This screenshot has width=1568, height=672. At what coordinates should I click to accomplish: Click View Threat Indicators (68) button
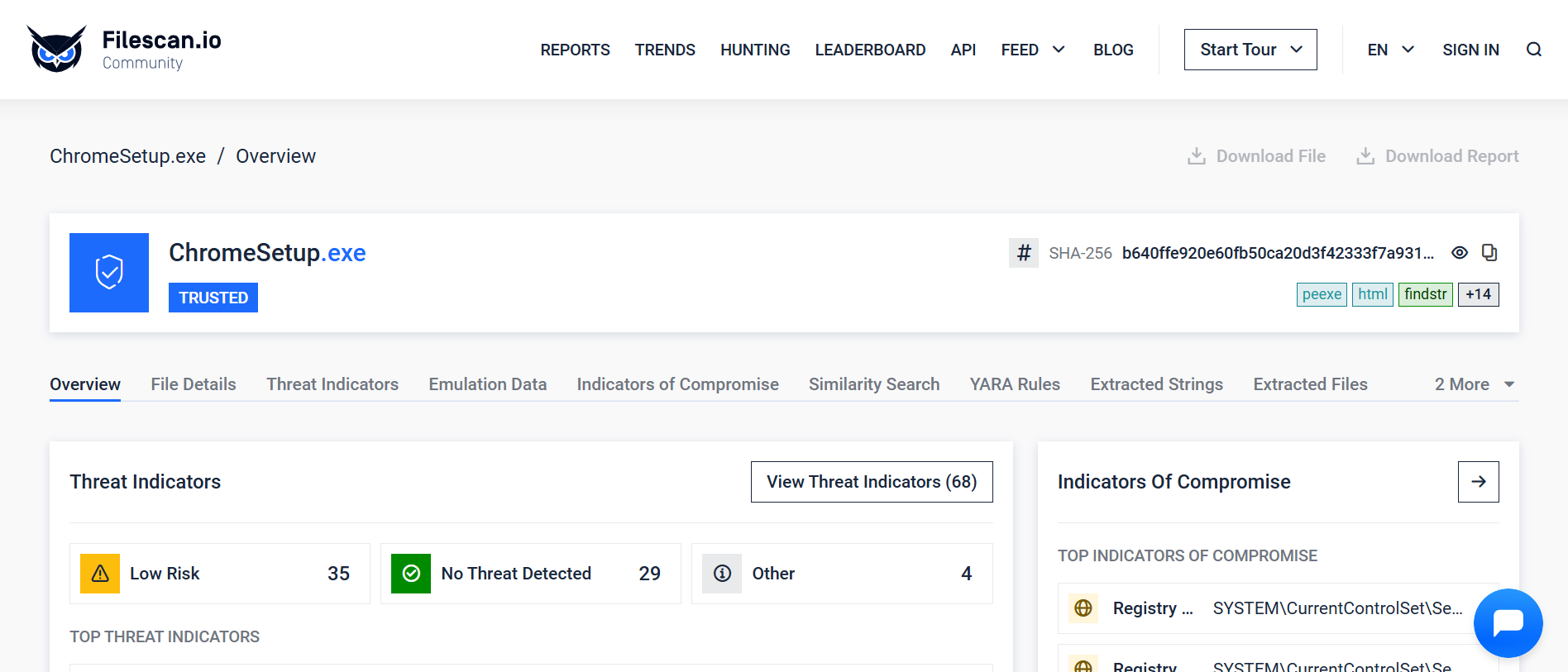point(871,482)
